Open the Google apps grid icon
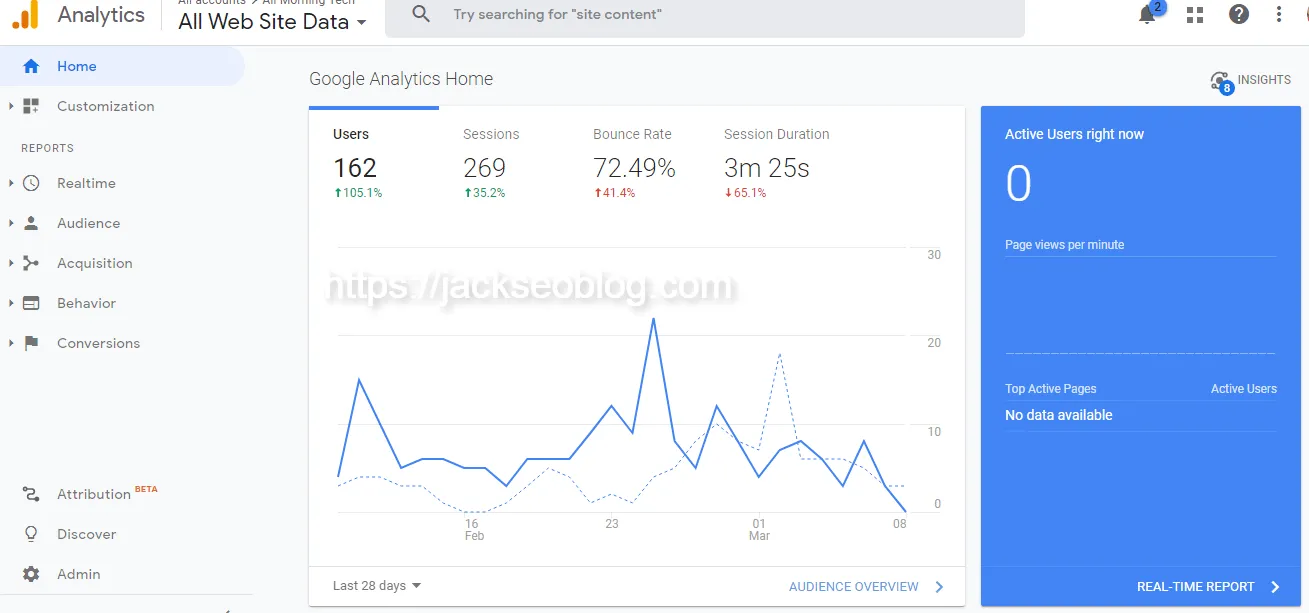1309x613 pixels. pyautogui.click(x=1194, y=15)
